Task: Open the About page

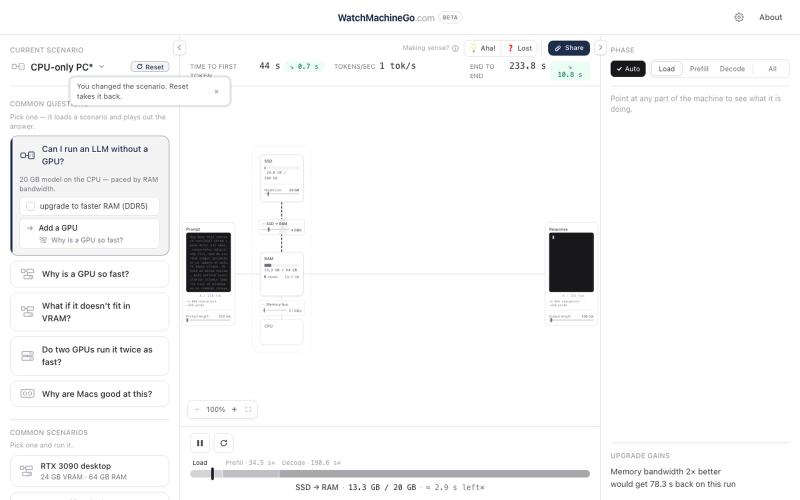Action: click(770, 17)
